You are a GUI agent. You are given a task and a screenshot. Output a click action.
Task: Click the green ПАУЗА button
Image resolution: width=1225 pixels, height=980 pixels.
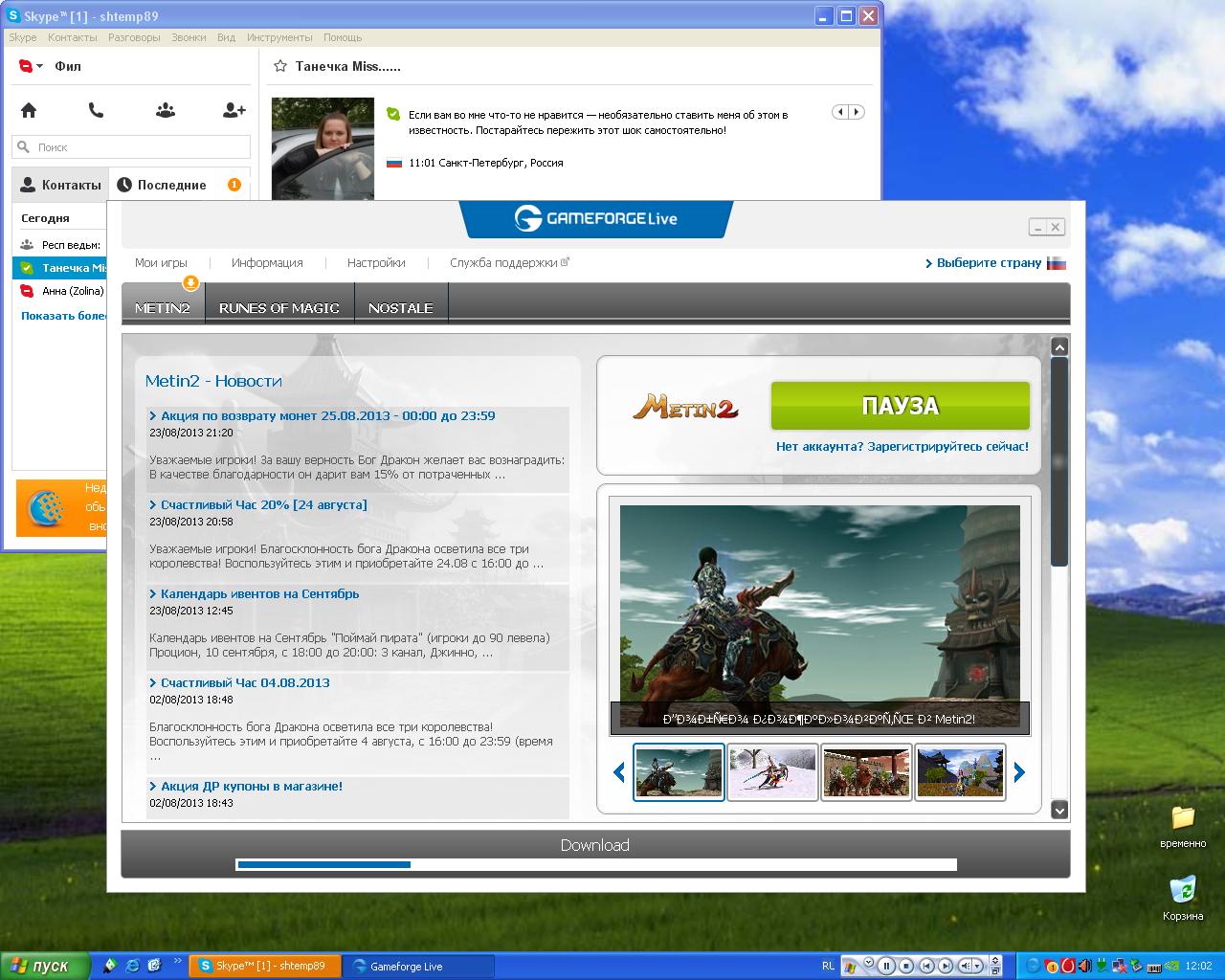(x=901, y=406)
